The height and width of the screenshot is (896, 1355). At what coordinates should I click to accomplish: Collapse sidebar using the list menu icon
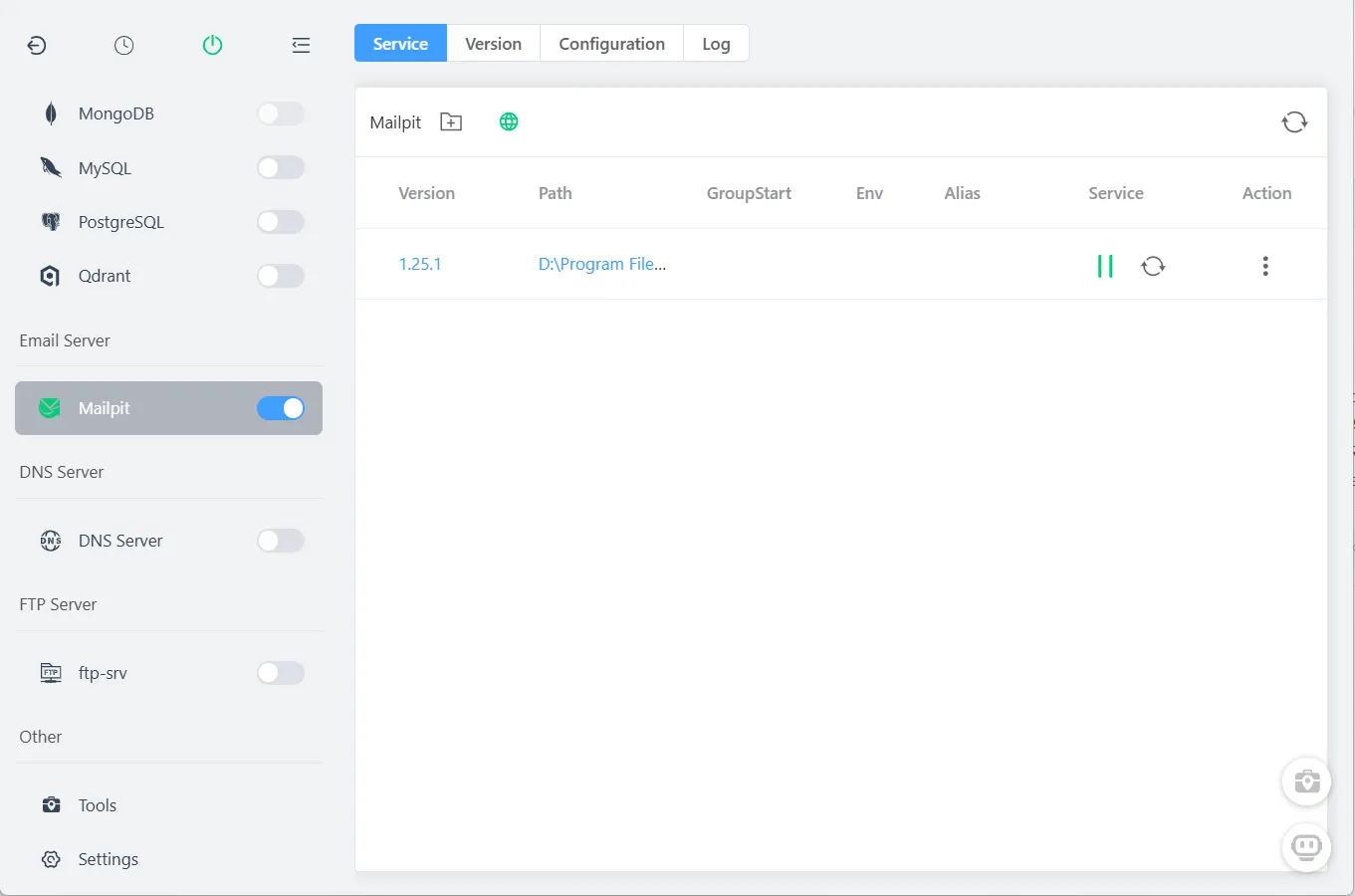click(x=301, y=45)
